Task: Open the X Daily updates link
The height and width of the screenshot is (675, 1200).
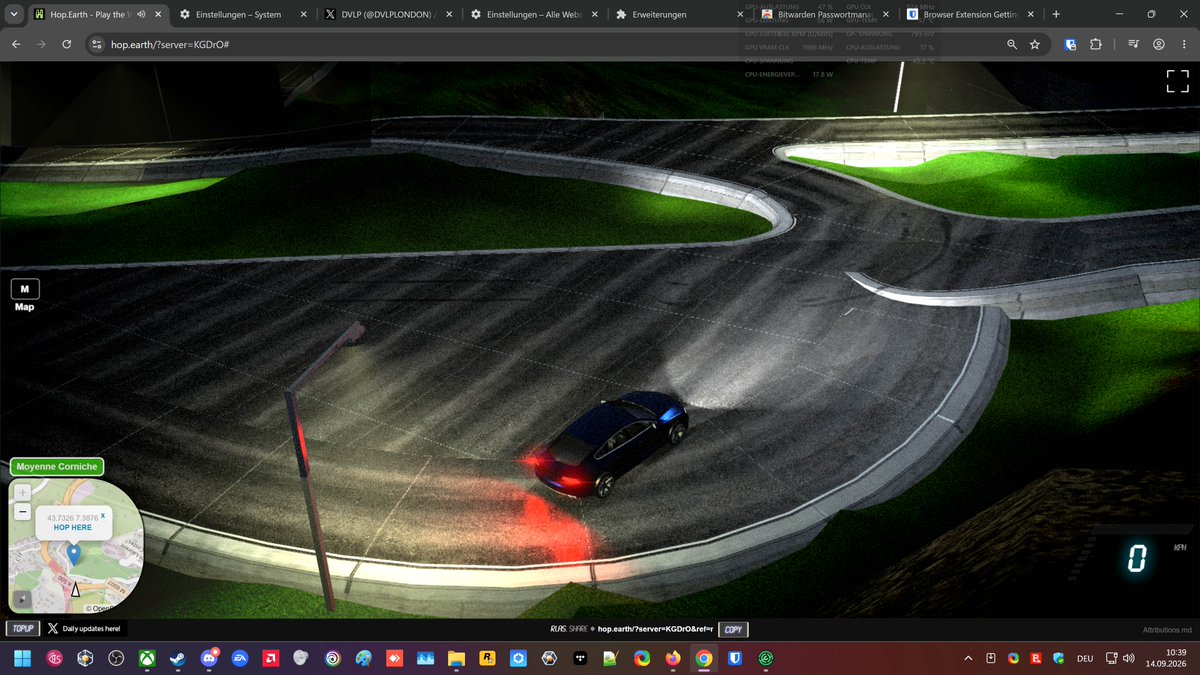Action: 85,629
